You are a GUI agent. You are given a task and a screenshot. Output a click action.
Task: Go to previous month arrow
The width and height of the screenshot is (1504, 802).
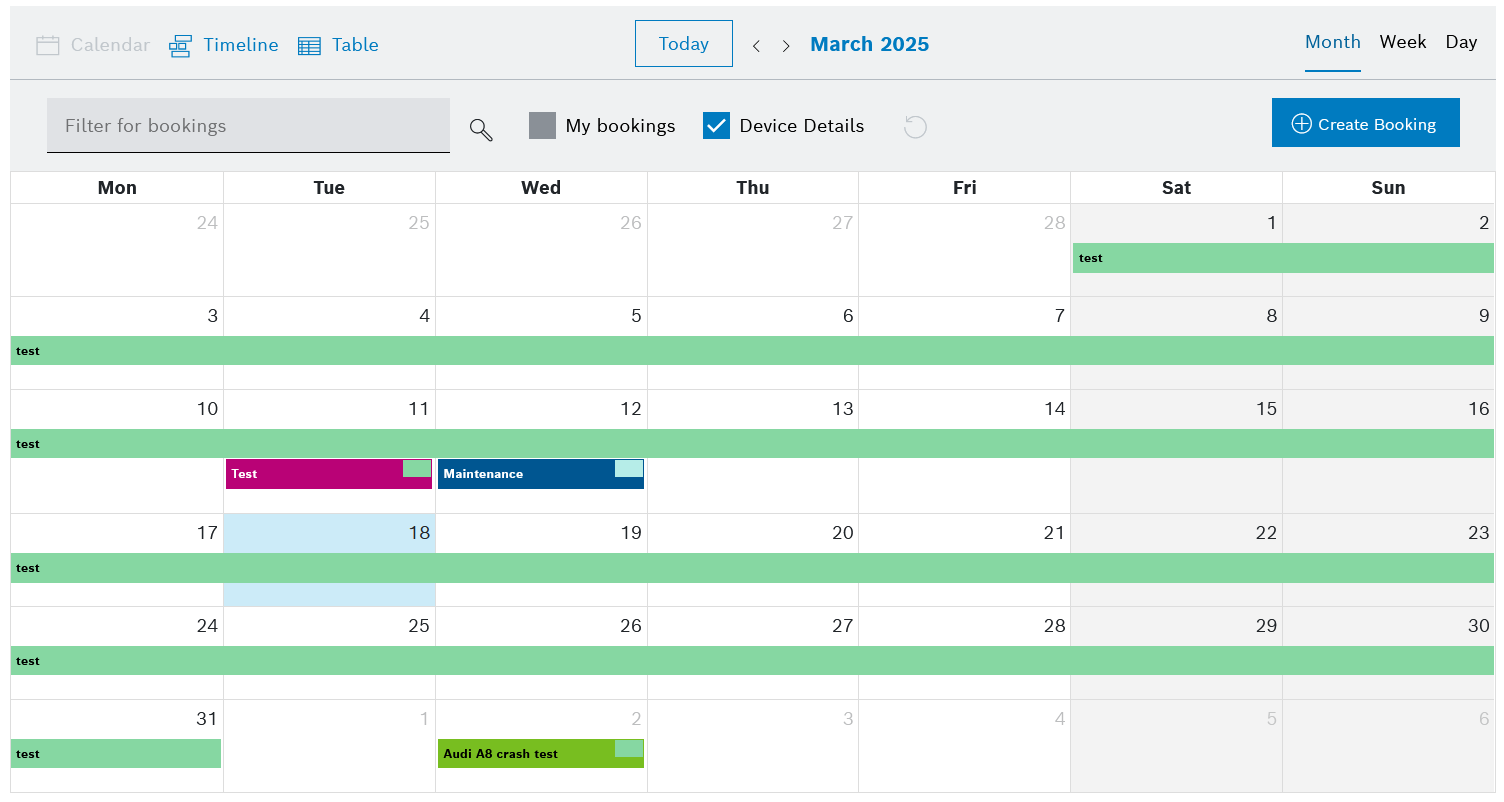(x=756, y=46)
